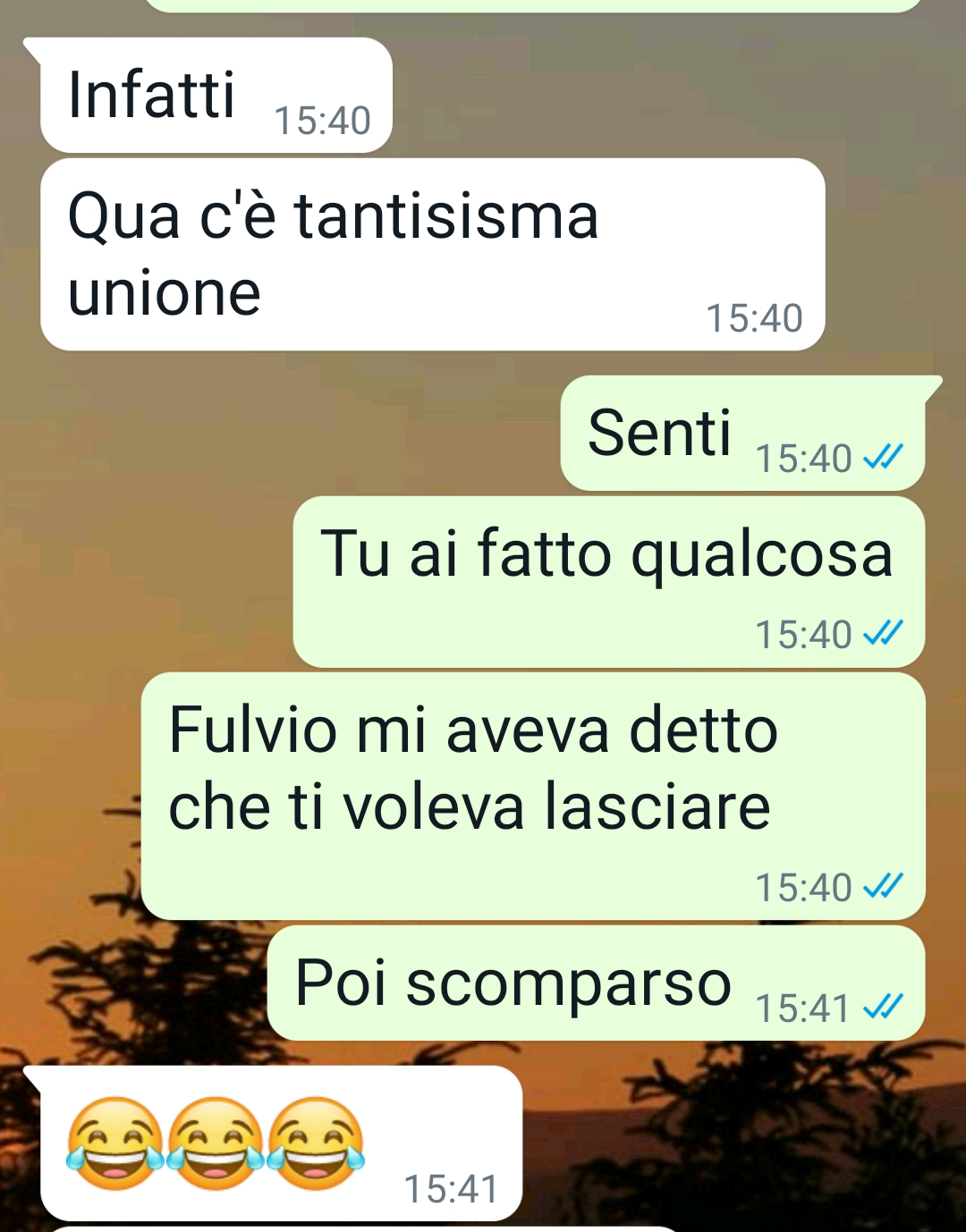Tap the 15:41 time on 'Poi scomparso'

(802, 1008)
